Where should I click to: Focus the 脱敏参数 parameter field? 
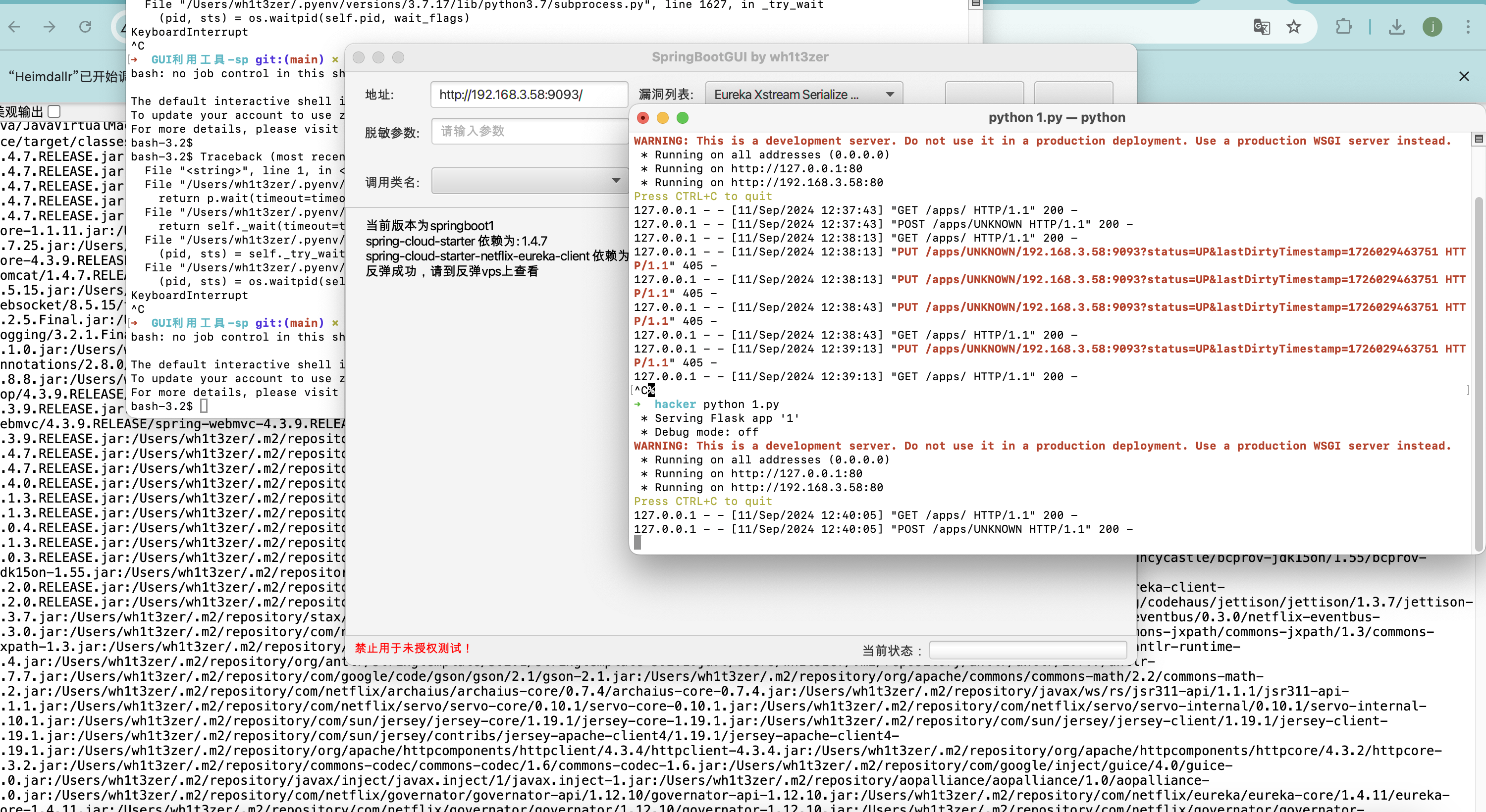click(x=529, y=132)
